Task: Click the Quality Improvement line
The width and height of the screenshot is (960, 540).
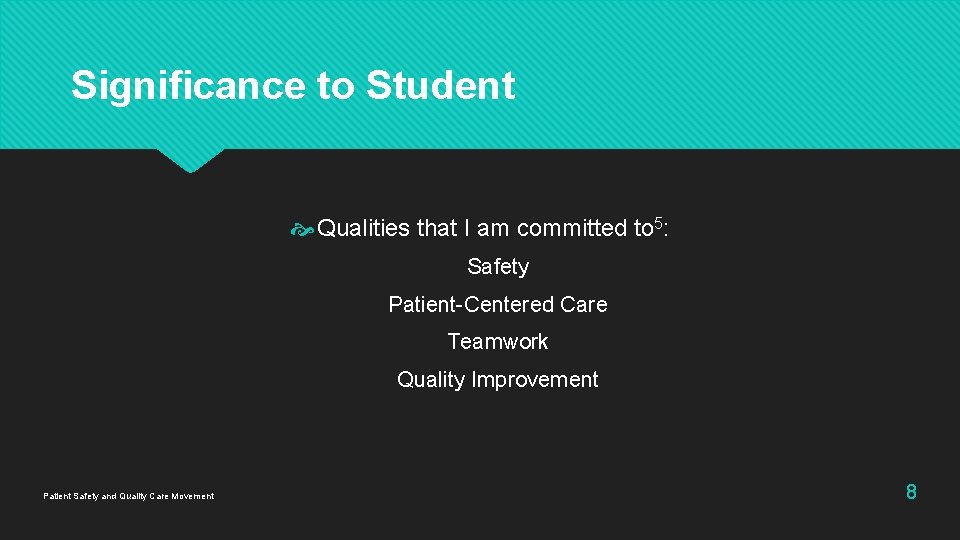Action: 498,380
